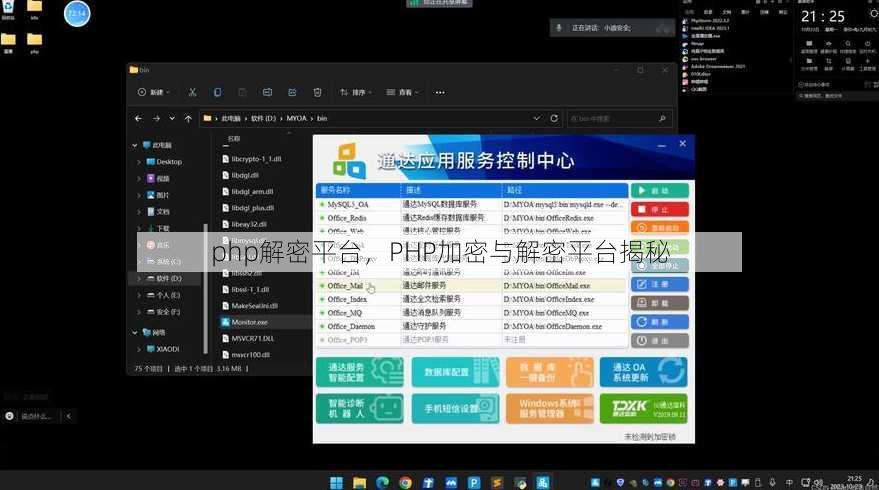Select the Office_Daemon service row

tap(471, 326)
